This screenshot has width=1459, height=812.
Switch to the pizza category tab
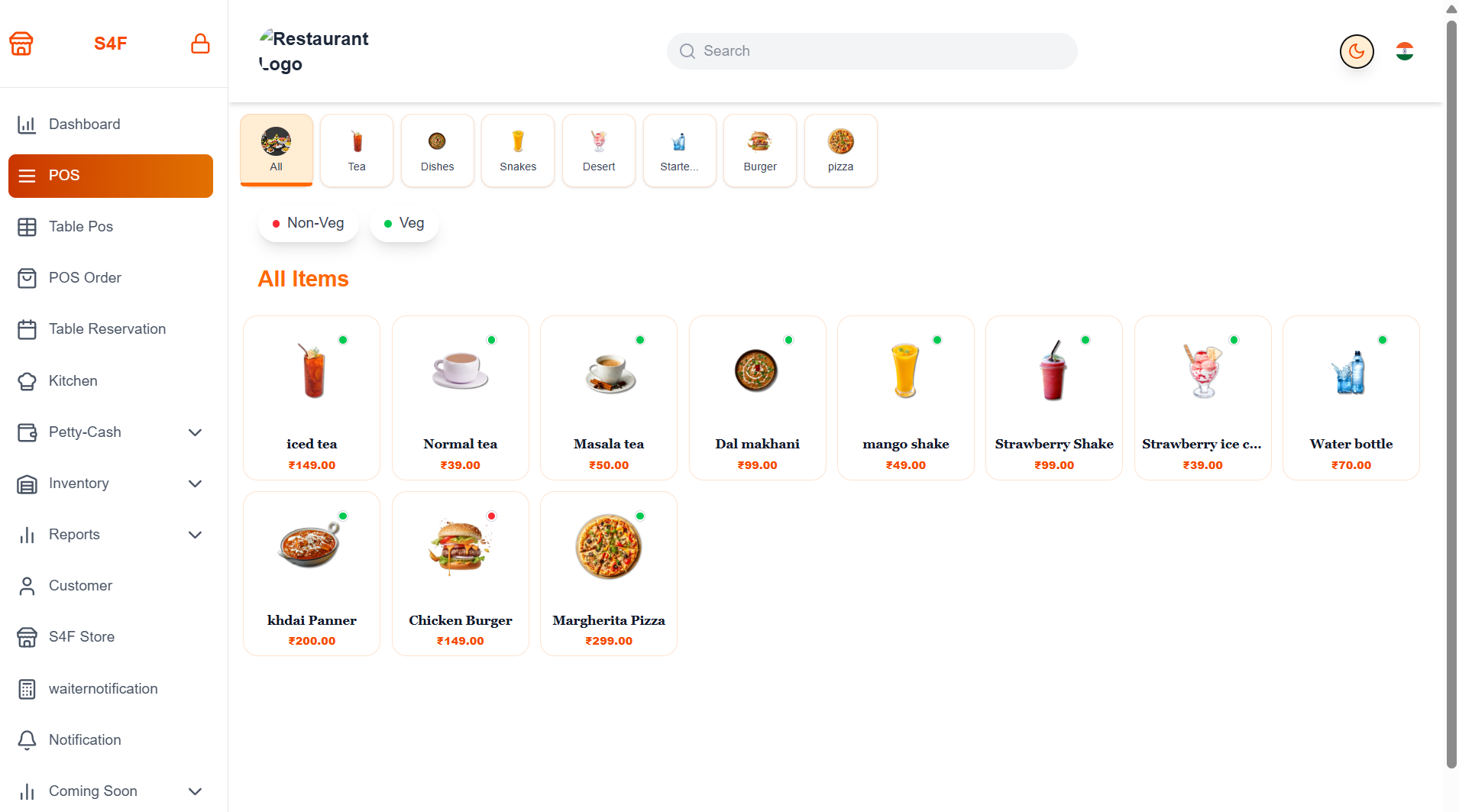(840, 150)
